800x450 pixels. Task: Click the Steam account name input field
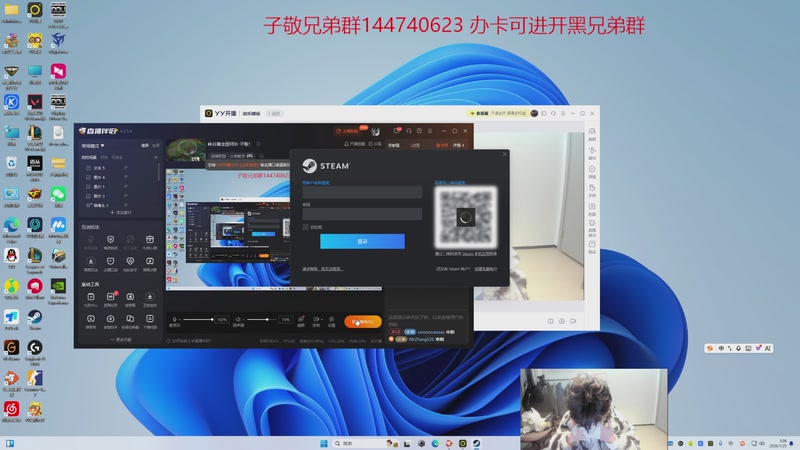(x=362, y=192)
